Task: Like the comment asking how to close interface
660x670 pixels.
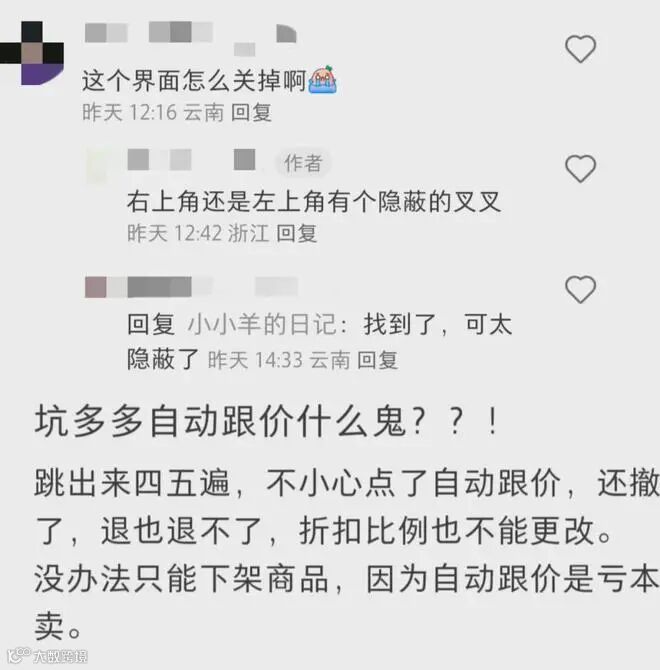Action: [580, 49]
